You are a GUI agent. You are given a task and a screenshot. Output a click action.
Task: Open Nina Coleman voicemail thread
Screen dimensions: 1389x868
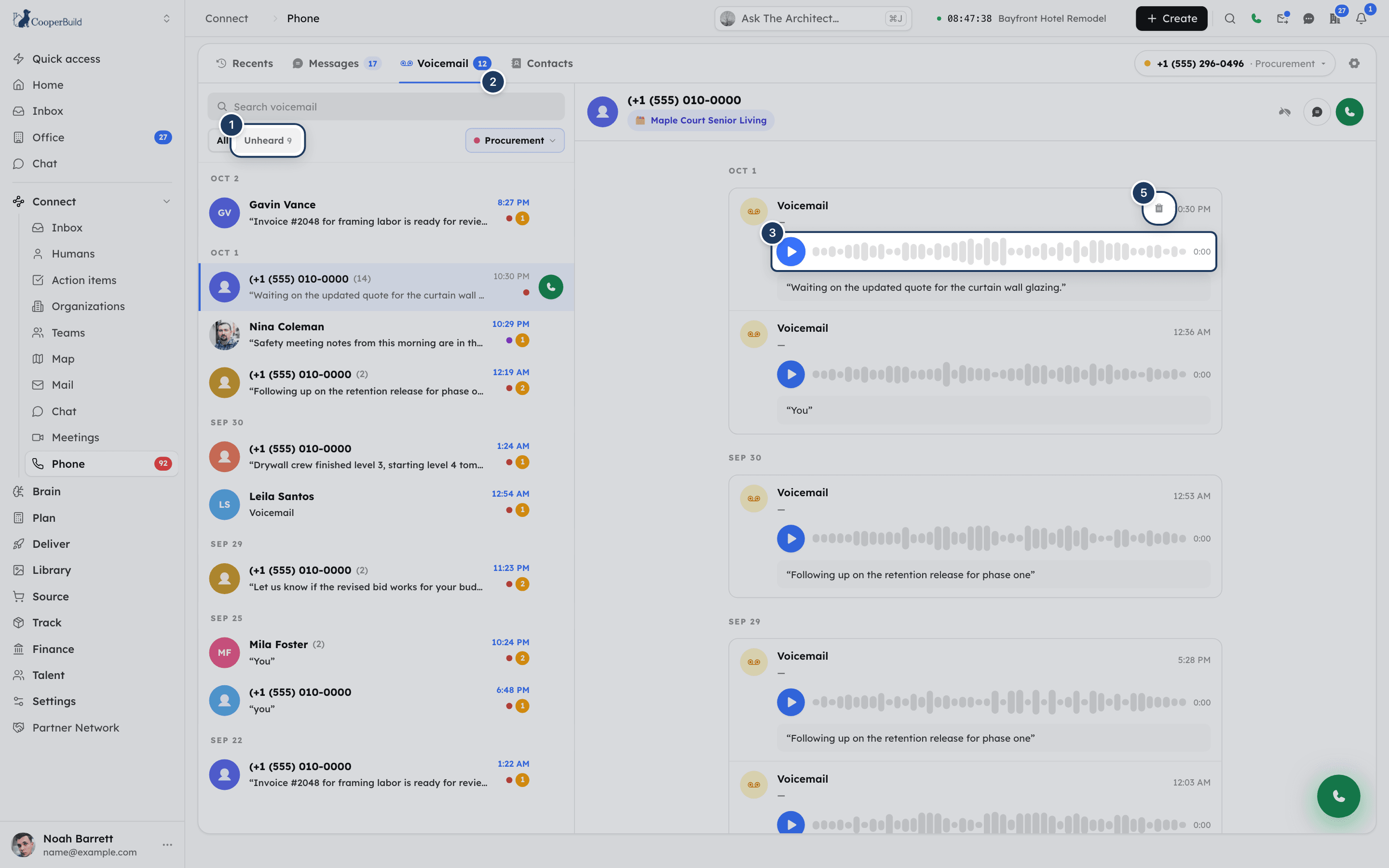pos(386,335)
